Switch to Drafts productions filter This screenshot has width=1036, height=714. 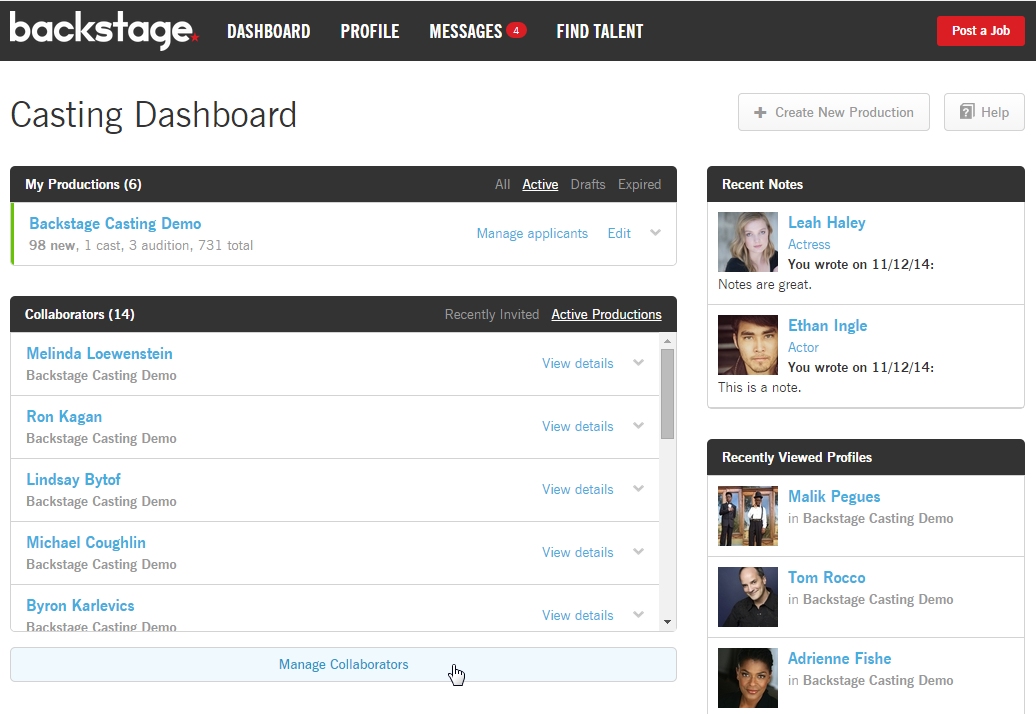tap(587, 184)
